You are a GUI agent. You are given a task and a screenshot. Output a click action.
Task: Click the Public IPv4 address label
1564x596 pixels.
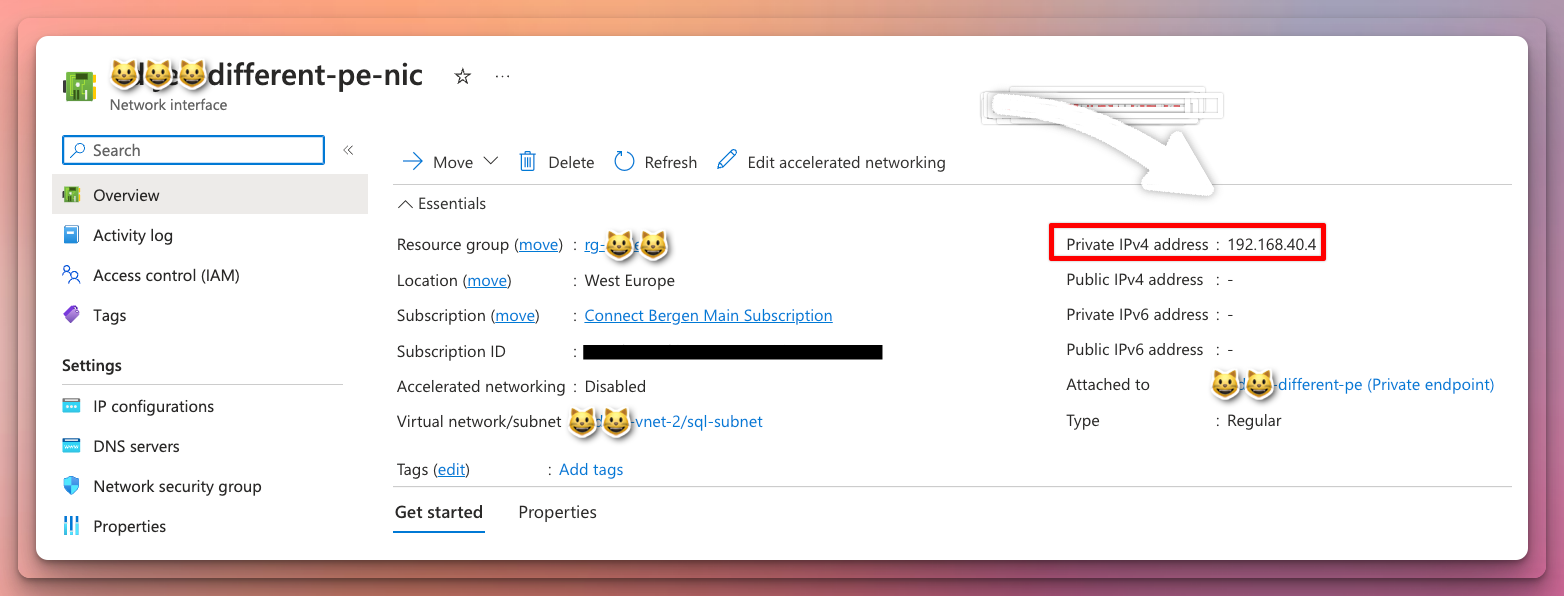(x=1135, y=280)
